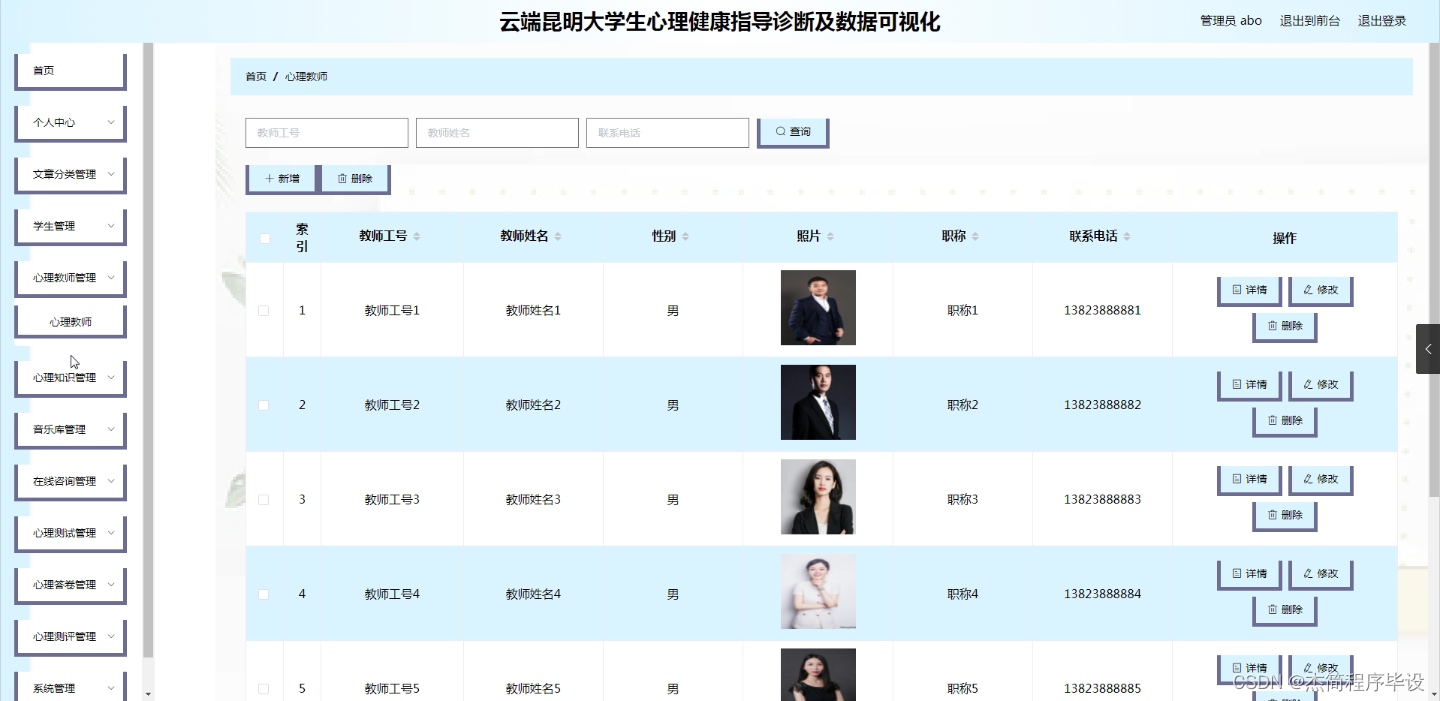Click the 删除 batch delete button
1440x701 pixels.
point(355,178)
